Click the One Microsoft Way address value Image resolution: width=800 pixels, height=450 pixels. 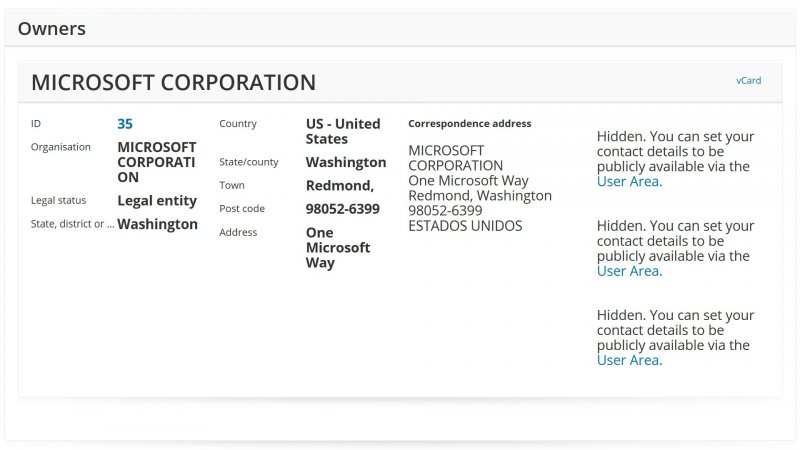tap(338, 248)
